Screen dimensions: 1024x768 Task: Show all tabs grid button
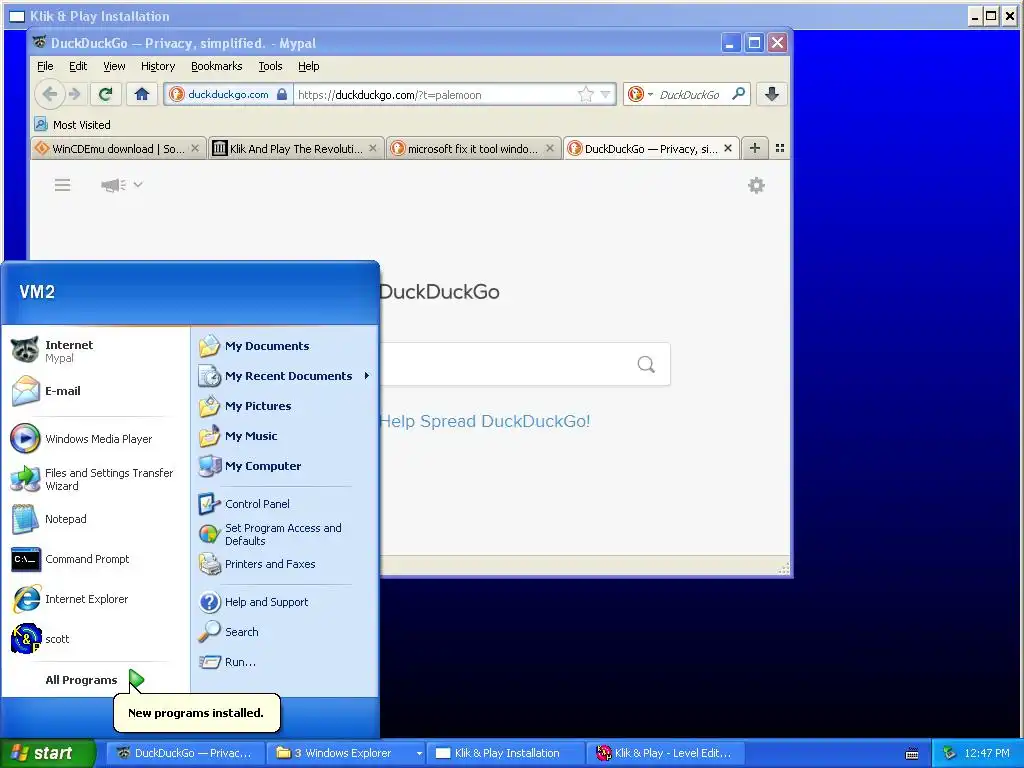[780, 148]
